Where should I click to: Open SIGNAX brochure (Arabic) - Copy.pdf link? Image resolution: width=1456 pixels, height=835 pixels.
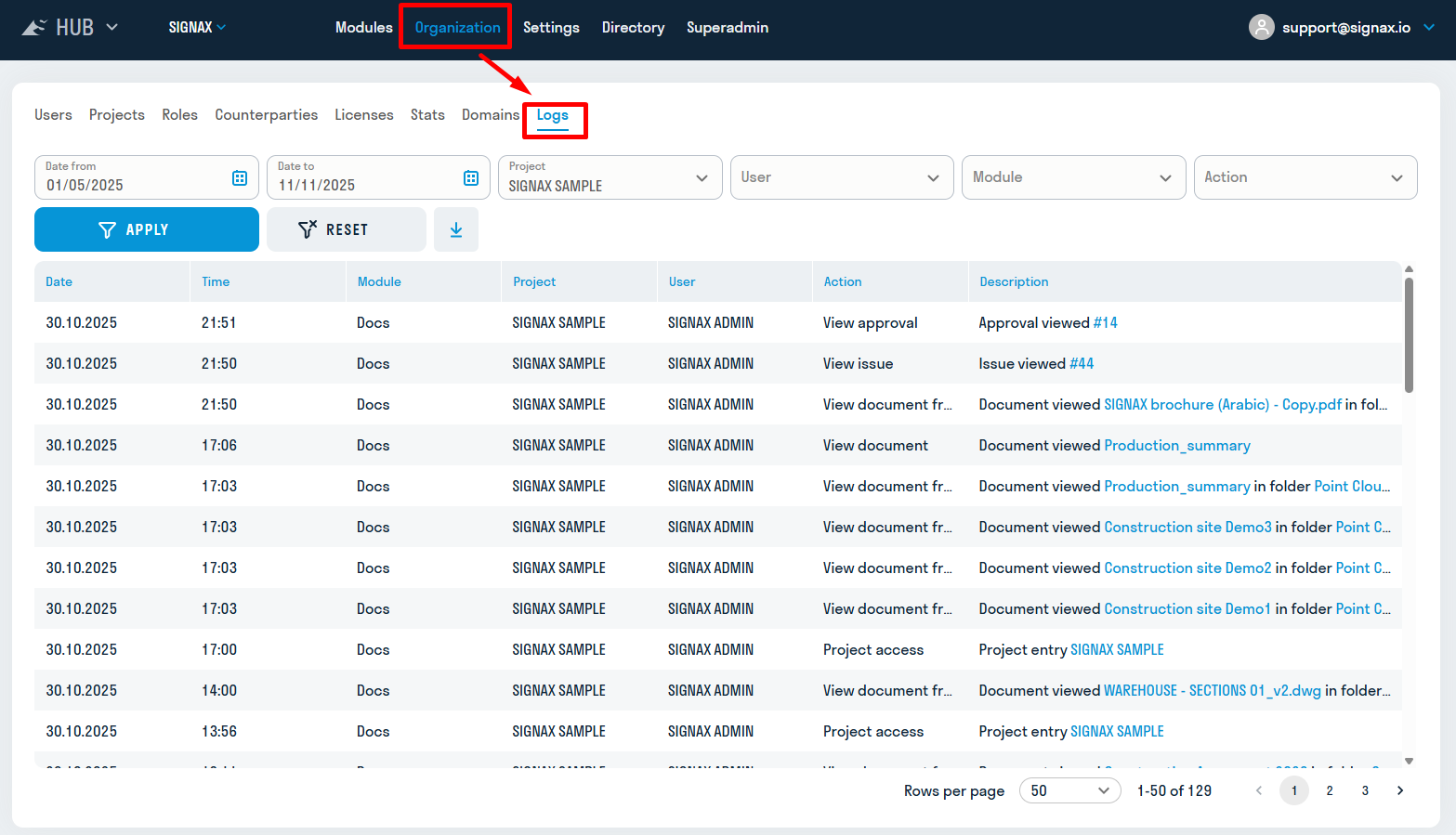1223,405
